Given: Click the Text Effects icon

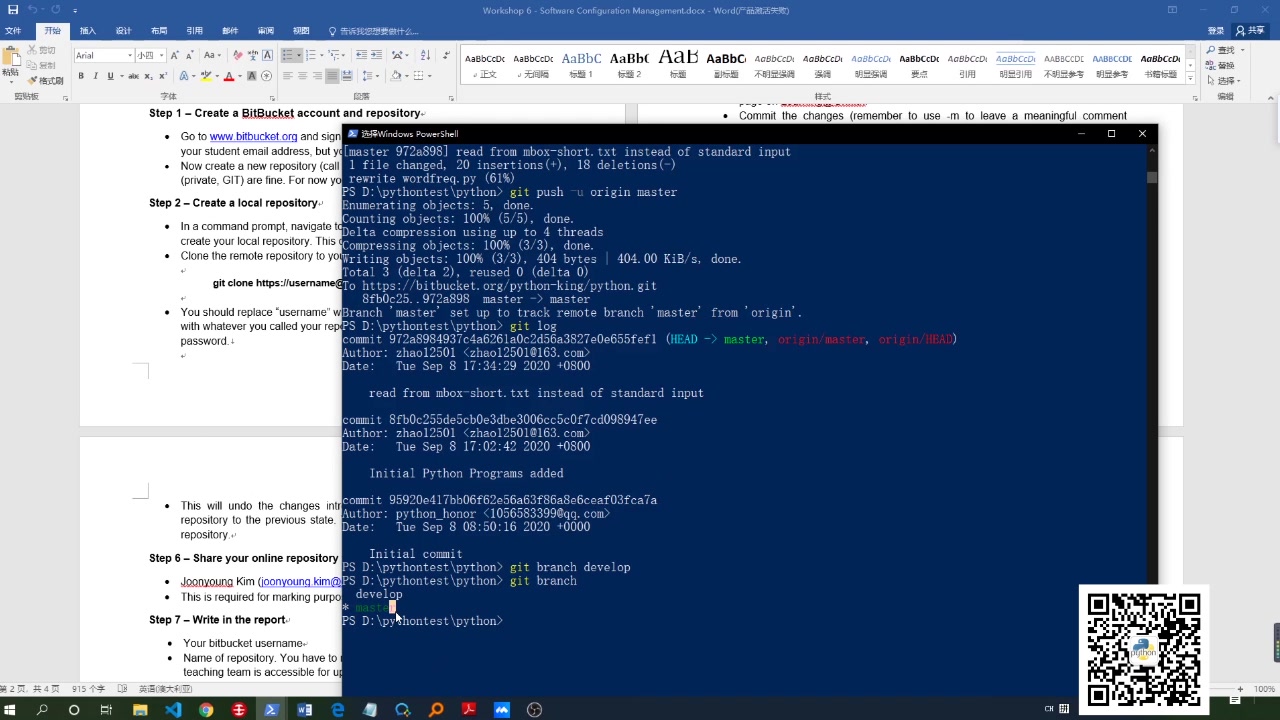Looking at the screenshot, I should tap(184, 76).
